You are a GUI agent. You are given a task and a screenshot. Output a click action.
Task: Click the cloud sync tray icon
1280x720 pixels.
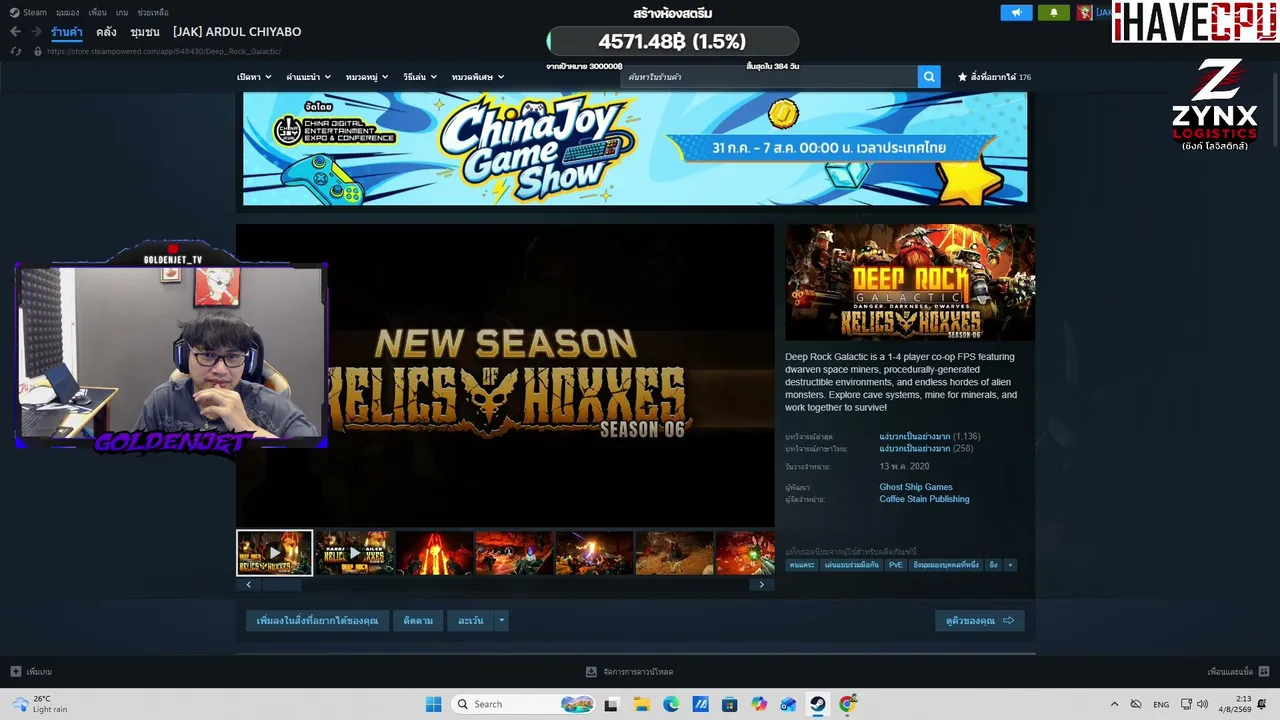1135,704
